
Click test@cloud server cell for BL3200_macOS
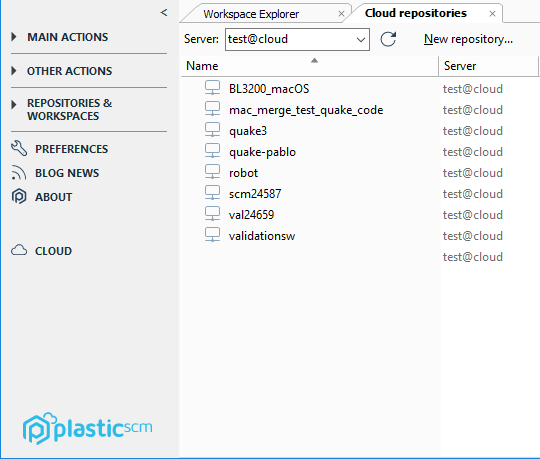pyautogui.click(x=473, y=89)
